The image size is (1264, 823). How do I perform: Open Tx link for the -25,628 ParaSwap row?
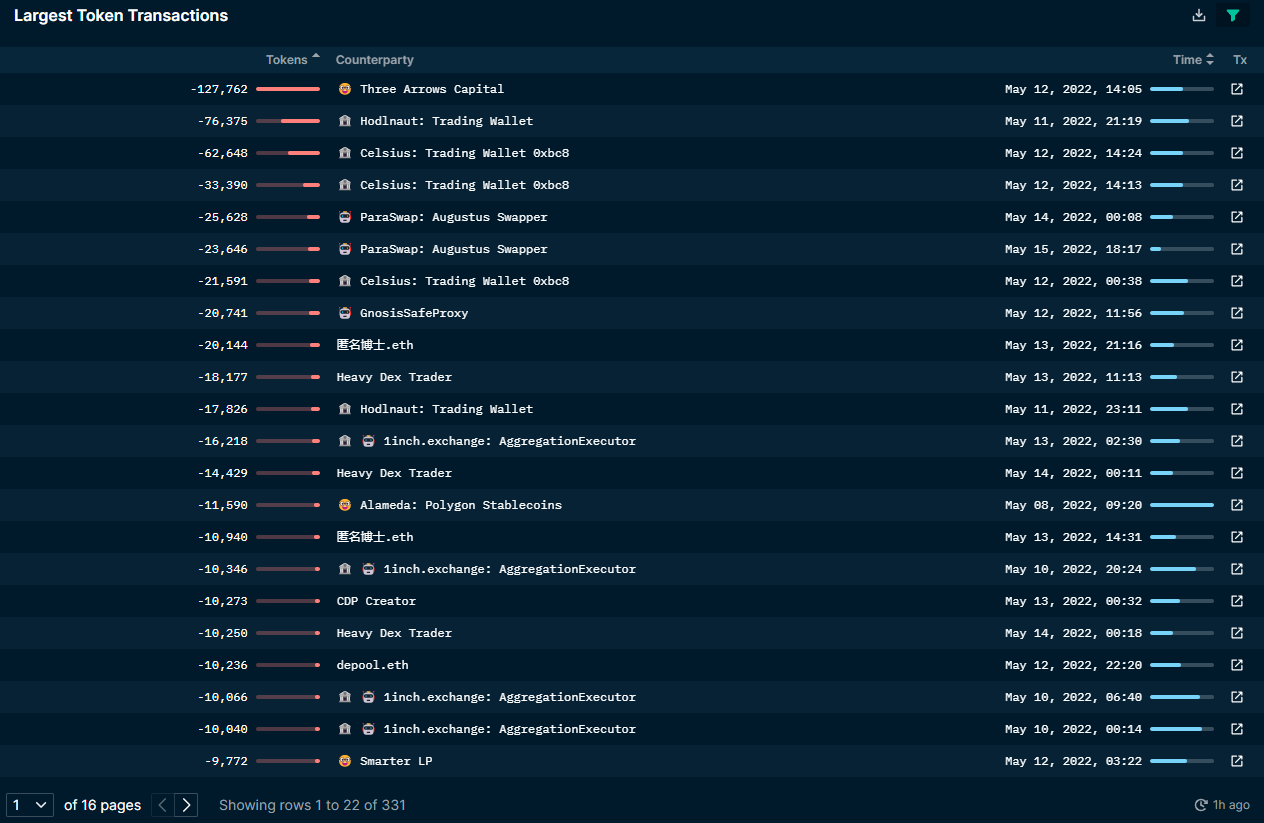click(1237, 217)
